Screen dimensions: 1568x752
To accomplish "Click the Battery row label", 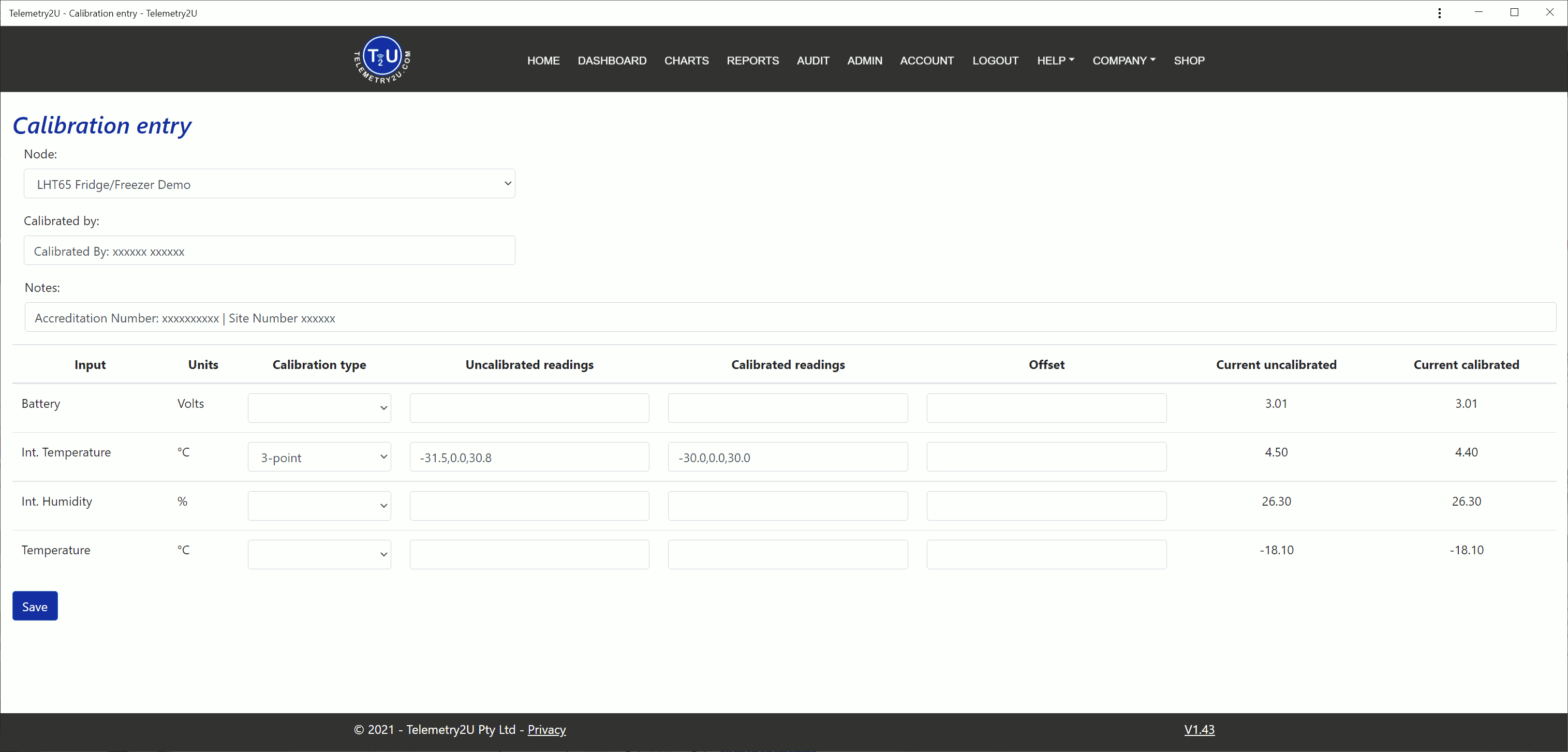I will click(x=41, y=404).
